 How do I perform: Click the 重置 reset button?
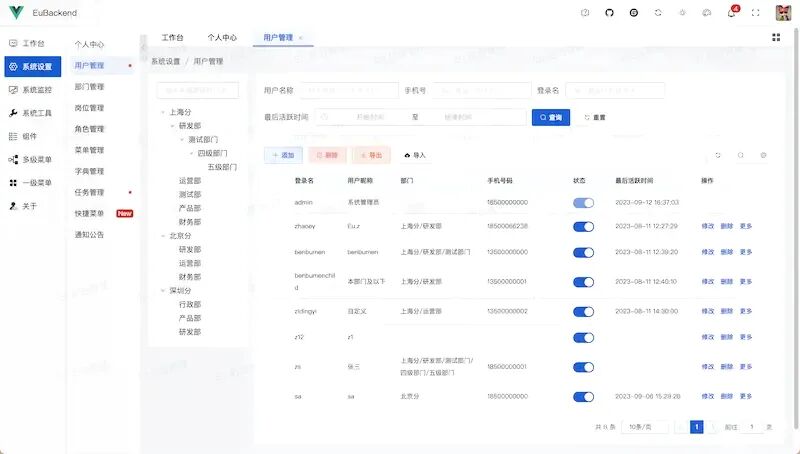[595, 117]
